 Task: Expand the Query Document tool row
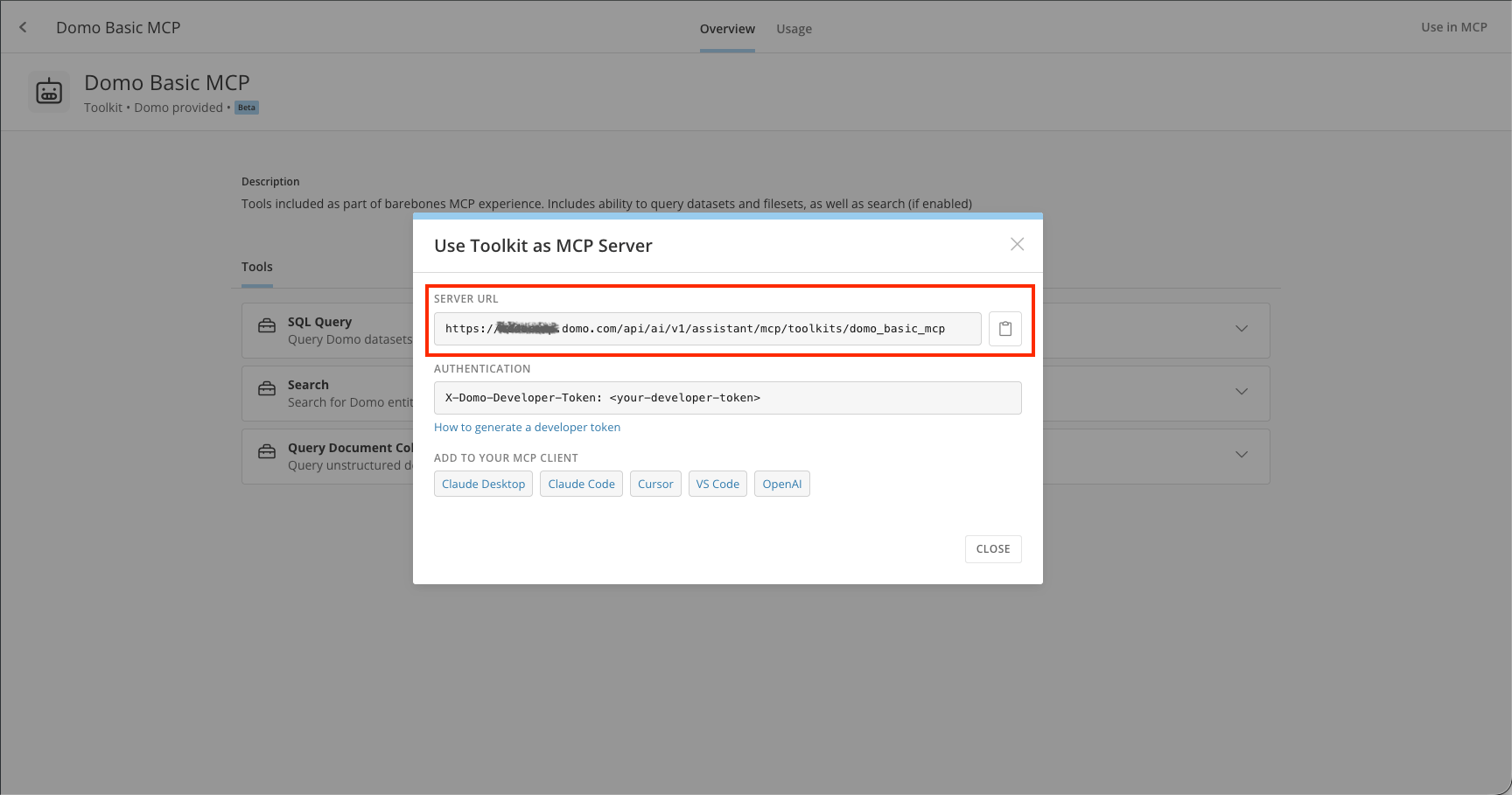[x=1241, y=455]
